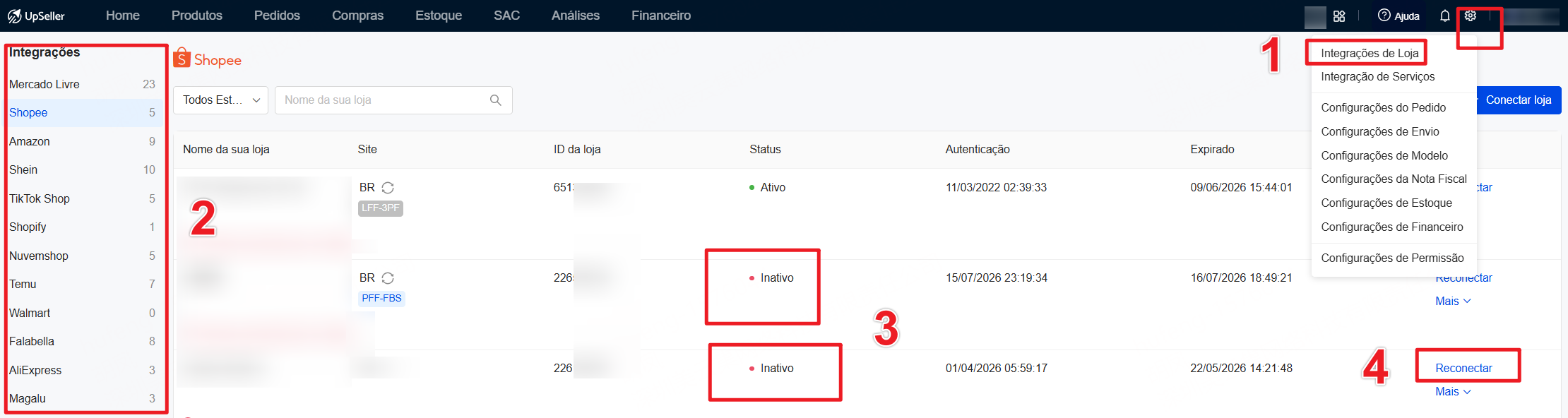The width and height of the screenshot is (1568, 418).
Task: Select Magalu integration
Action: pos(82,399)
